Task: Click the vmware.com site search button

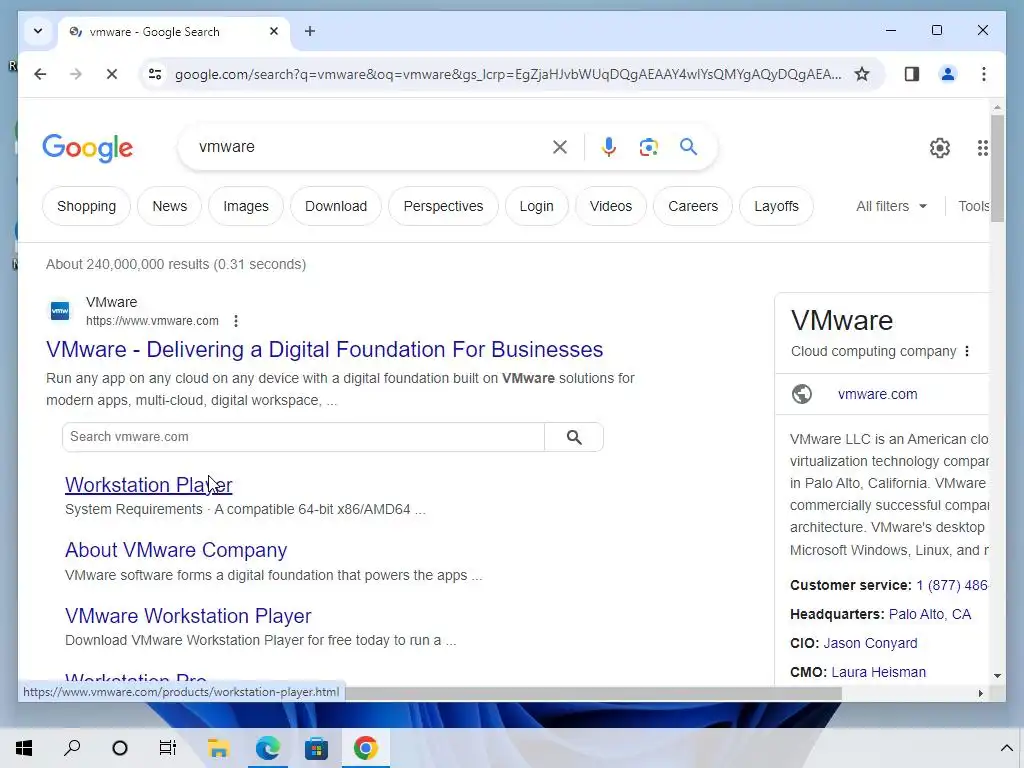Action: [x=574, y=437]
